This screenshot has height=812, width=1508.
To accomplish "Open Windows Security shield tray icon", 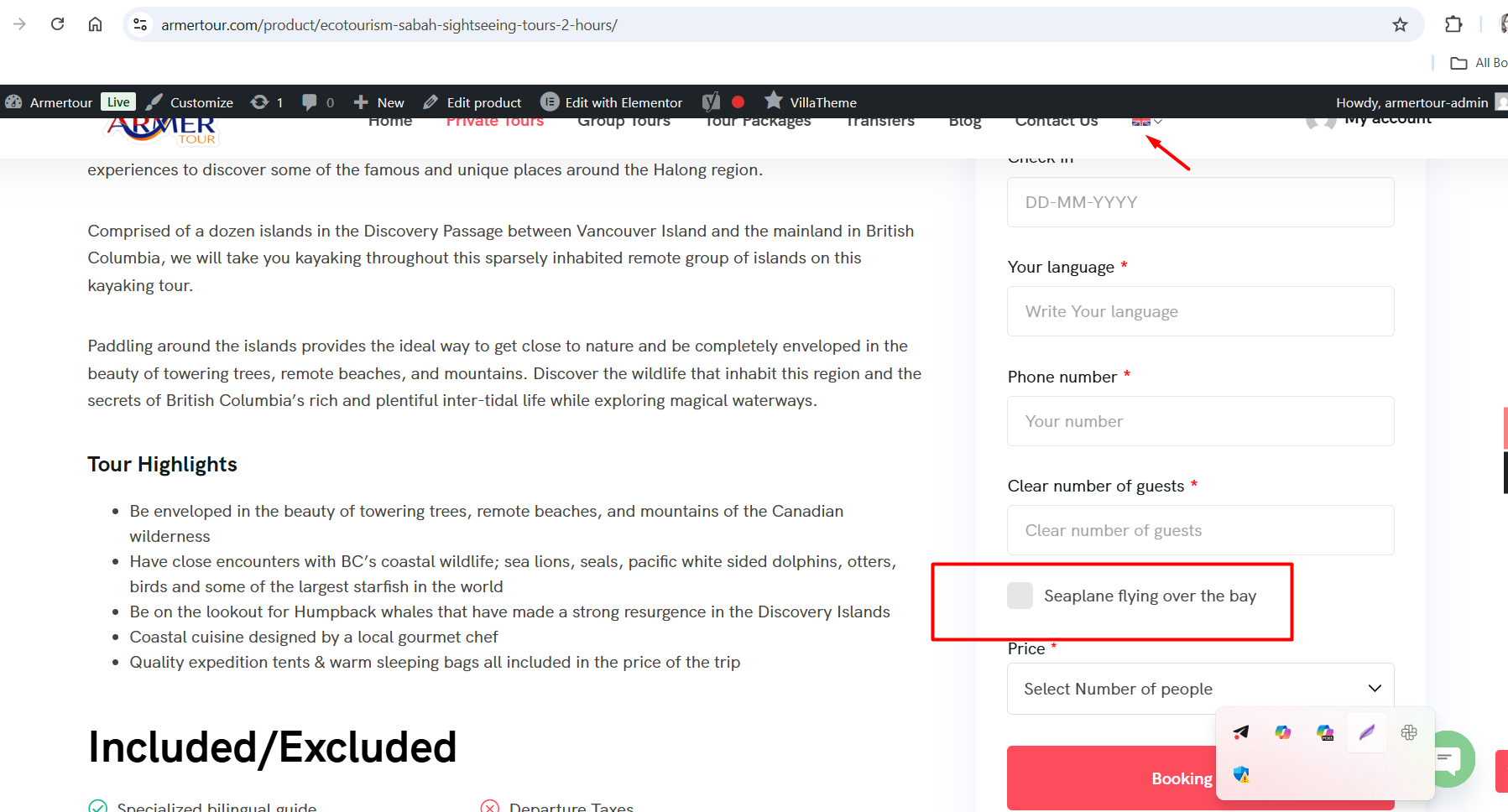I will pyautogui.click(x=1241, y=774).
